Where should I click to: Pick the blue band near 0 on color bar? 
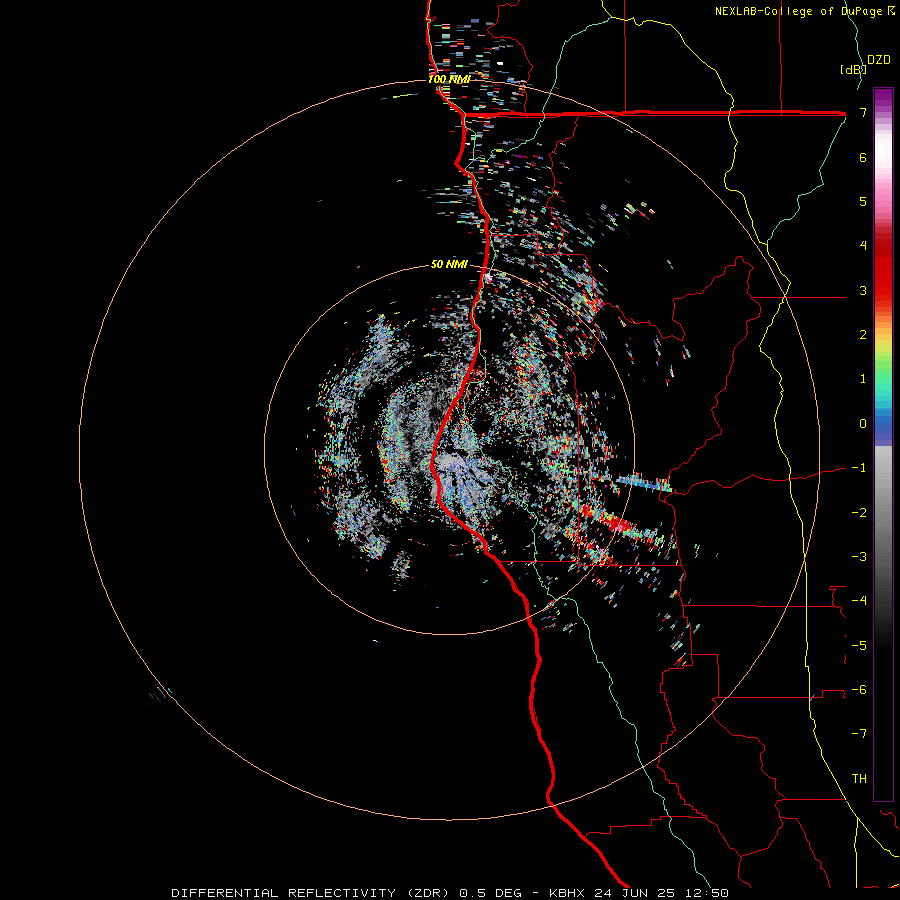click(x=883, y=430)
